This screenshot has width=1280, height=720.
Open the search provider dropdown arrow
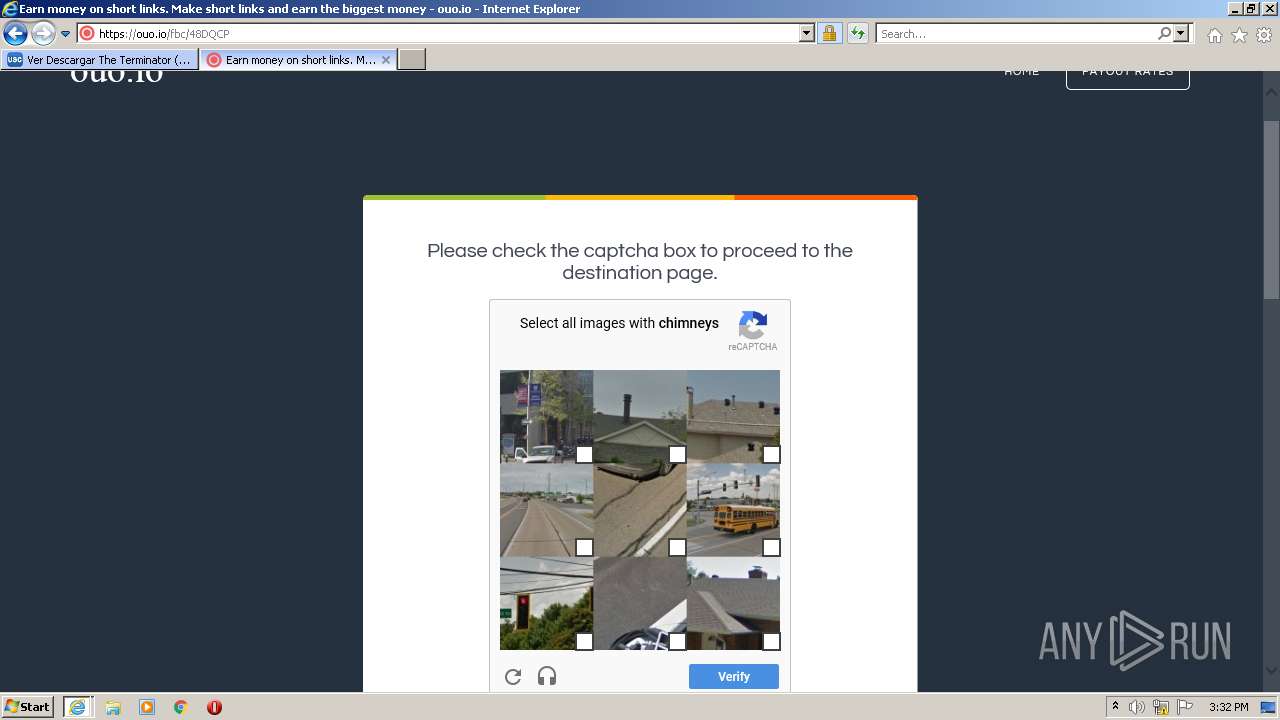tap(1181, 33)
